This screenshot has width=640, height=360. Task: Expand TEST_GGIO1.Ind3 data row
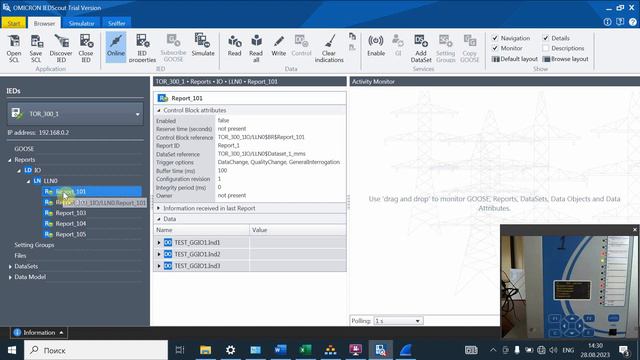pyautogui.click(x=159, y=266)
